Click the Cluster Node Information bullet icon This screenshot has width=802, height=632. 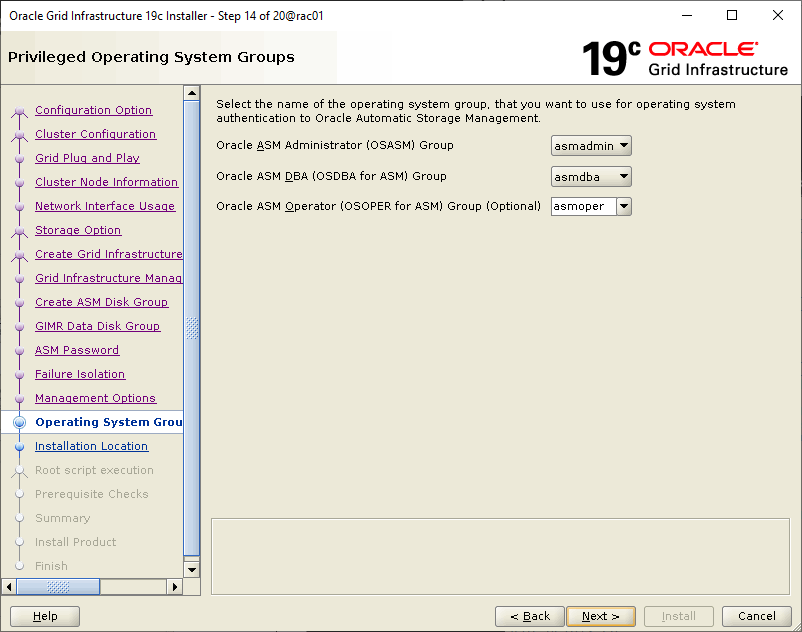pyautogui.click(x=19, y=183)
